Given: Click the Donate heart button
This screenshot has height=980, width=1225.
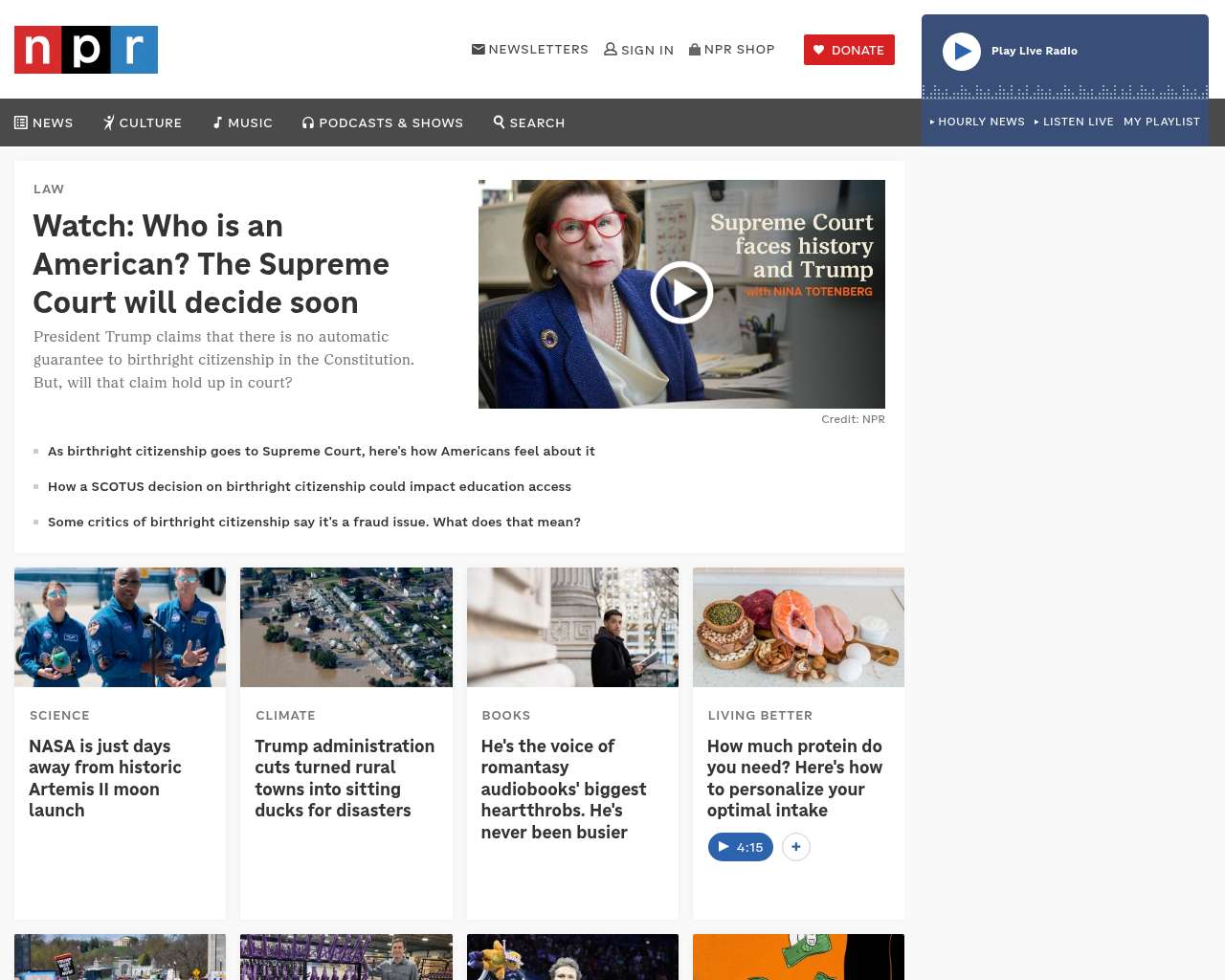Looking at the screenshot, I should (849, 50).
